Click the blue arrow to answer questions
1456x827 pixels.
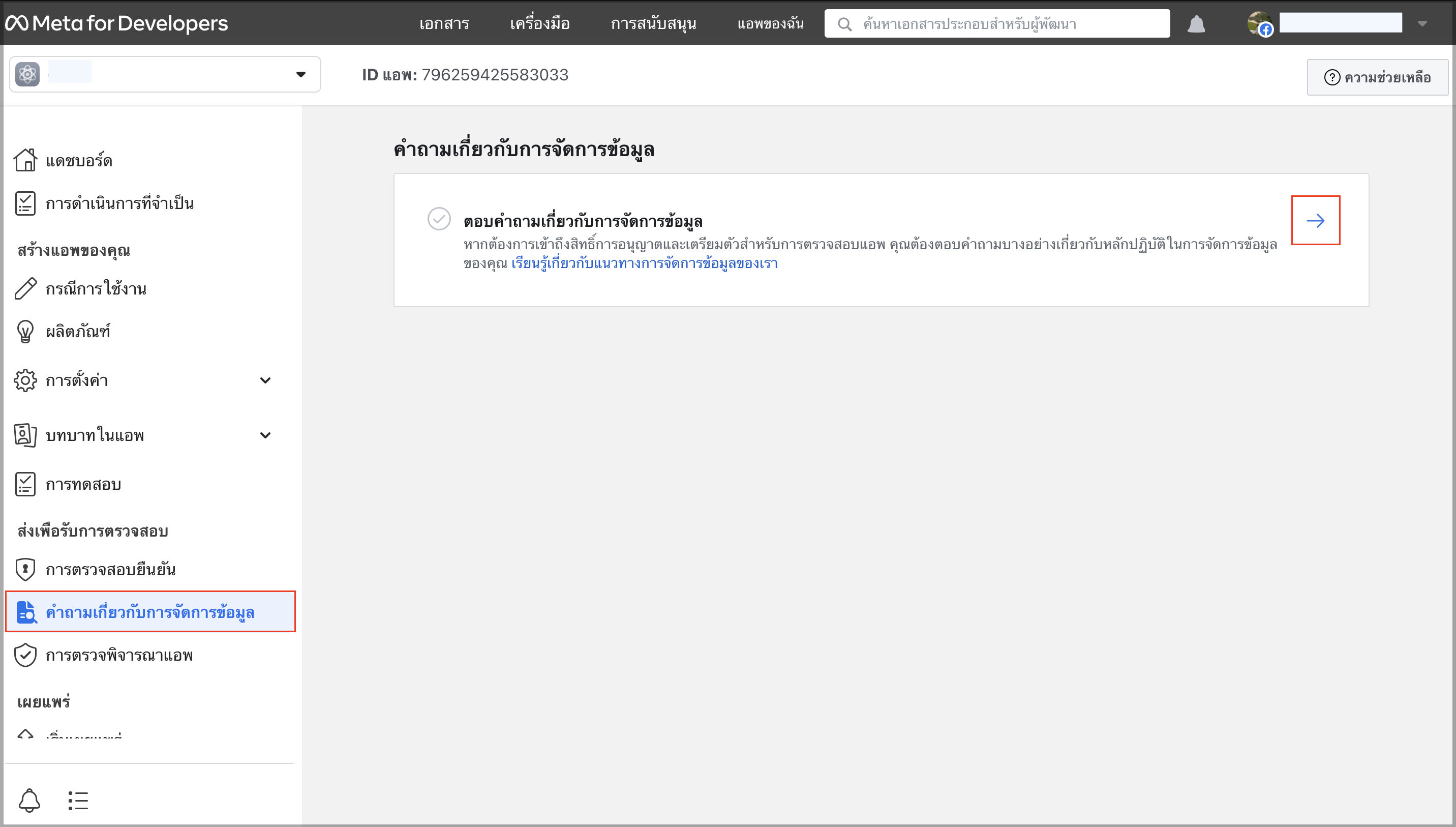pyautogui.click(x=1315, y=220)
